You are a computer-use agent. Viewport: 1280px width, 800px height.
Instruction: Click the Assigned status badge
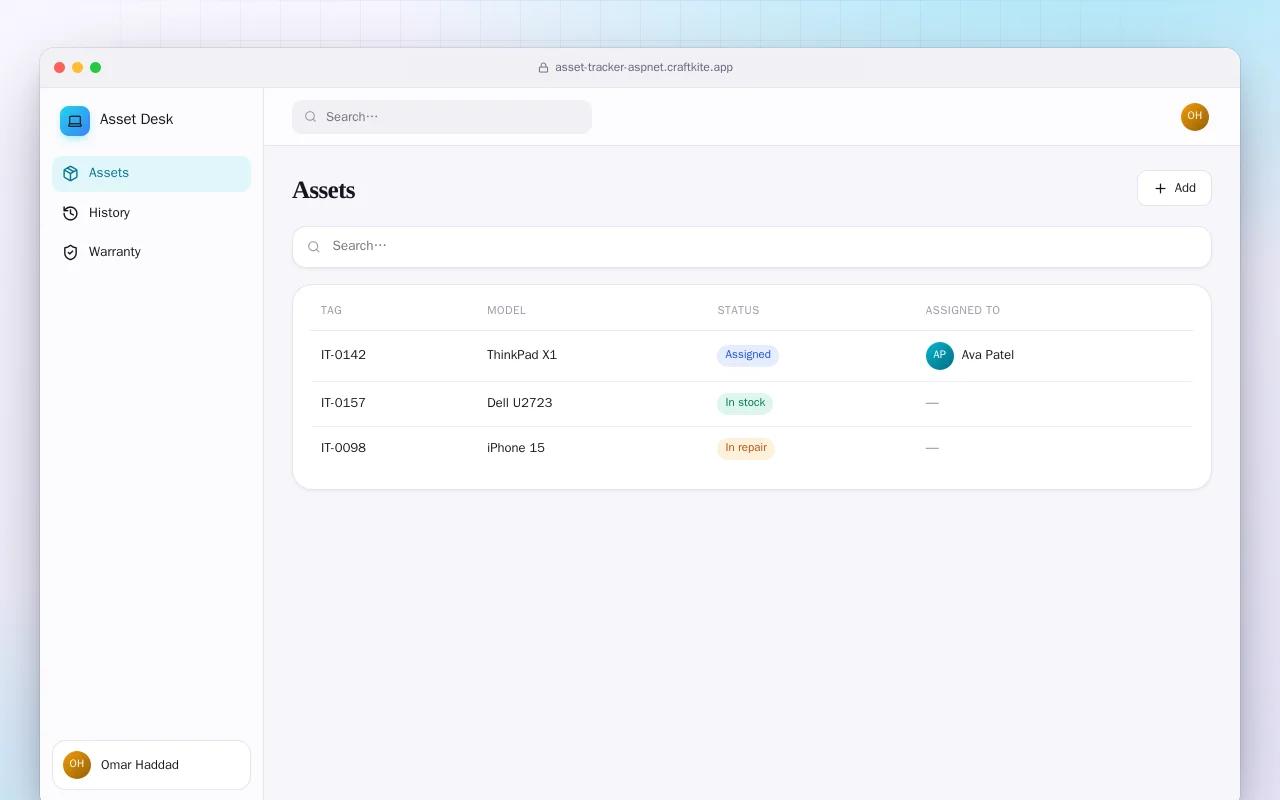[x=748, y=355]
